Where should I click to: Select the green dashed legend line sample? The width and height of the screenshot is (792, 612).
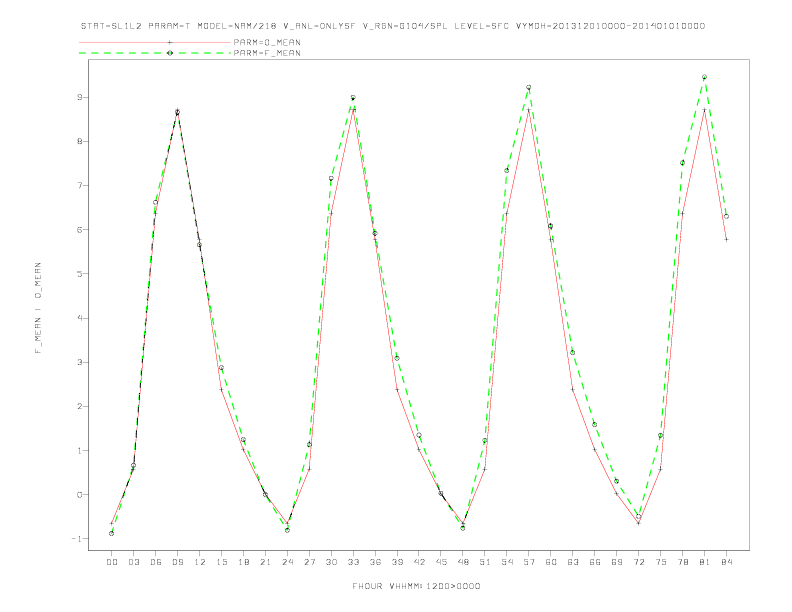155,53
